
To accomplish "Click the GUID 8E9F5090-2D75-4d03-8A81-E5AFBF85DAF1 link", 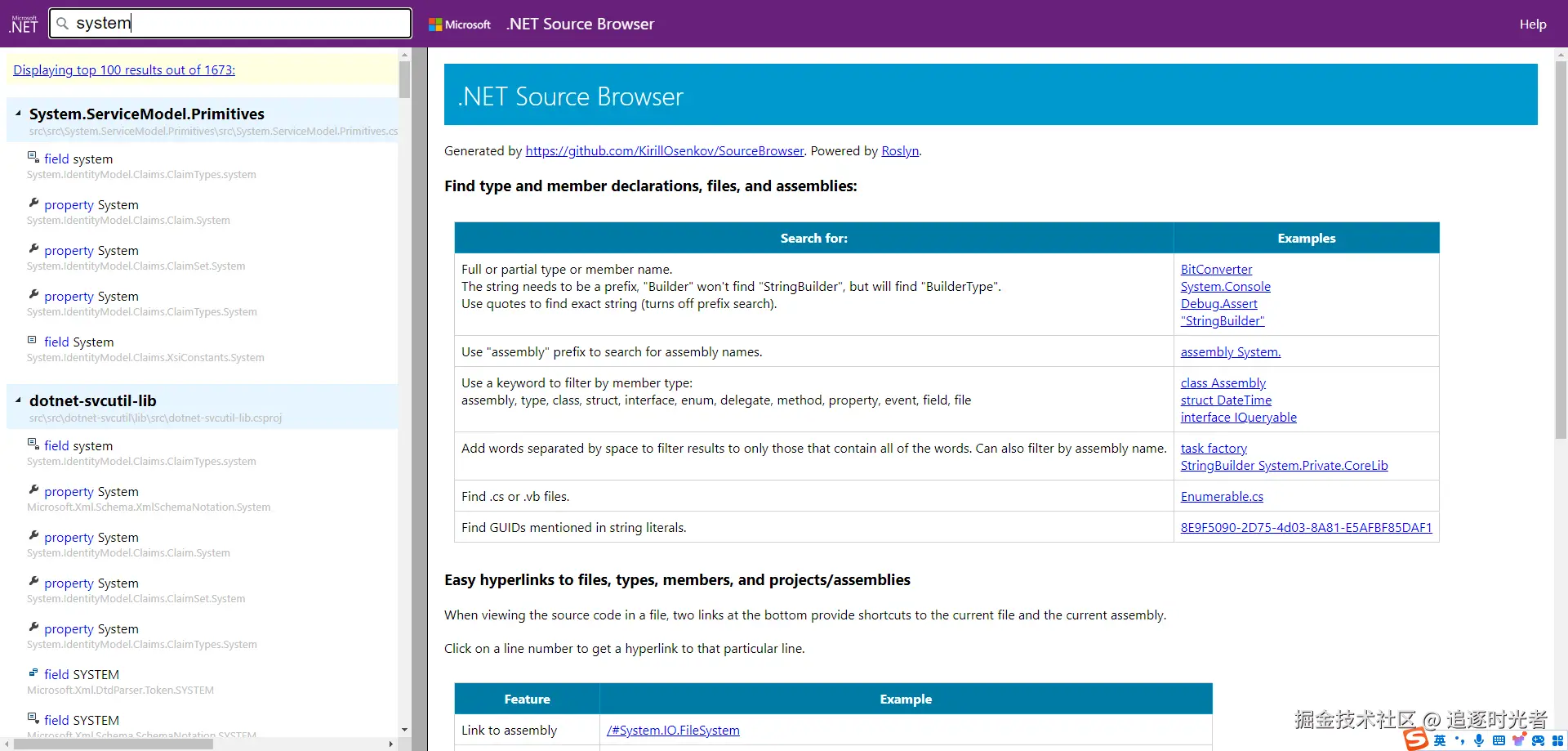I will tap(1307, 528).
